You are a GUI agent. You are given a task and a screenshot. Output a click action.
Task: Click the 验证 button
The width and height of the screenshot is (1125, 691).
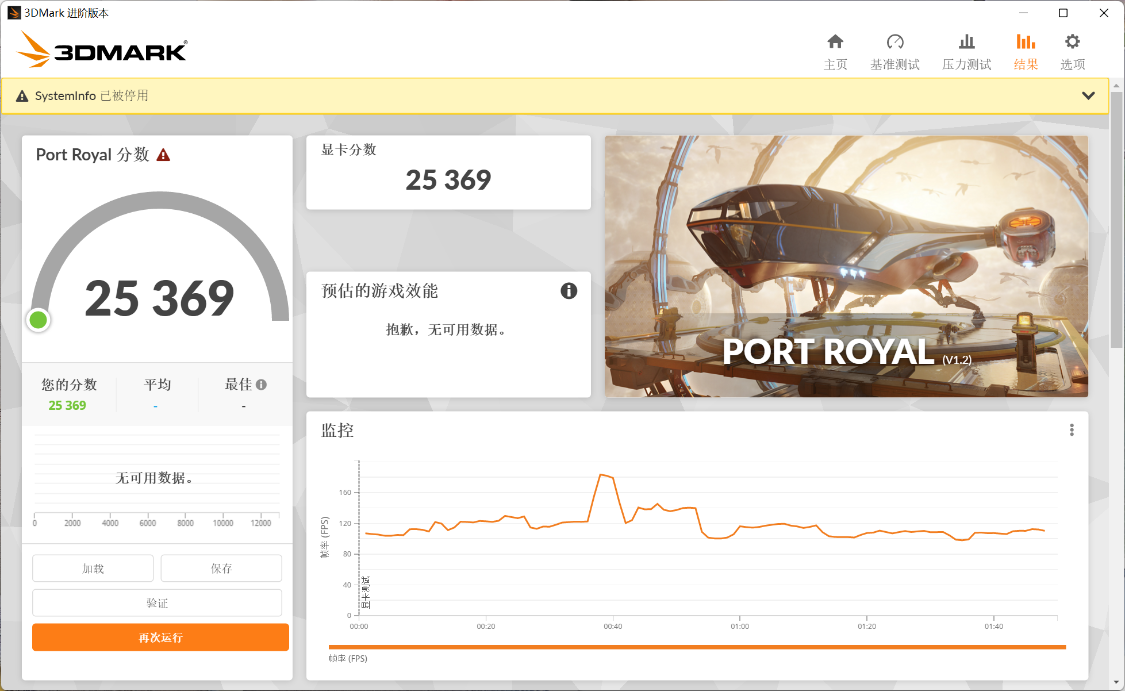coord(157,603)
